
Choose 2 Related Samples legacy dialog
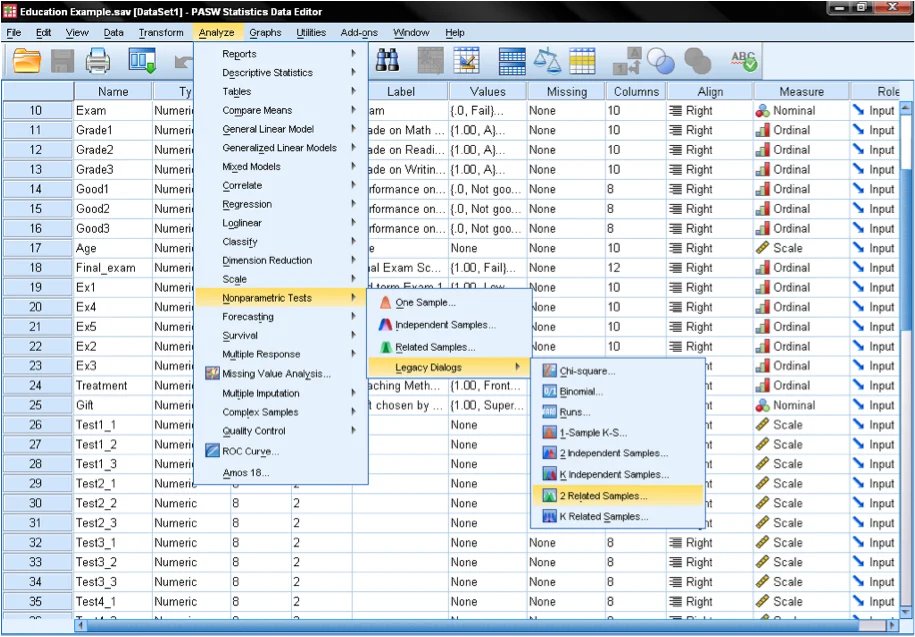[618, 496]
